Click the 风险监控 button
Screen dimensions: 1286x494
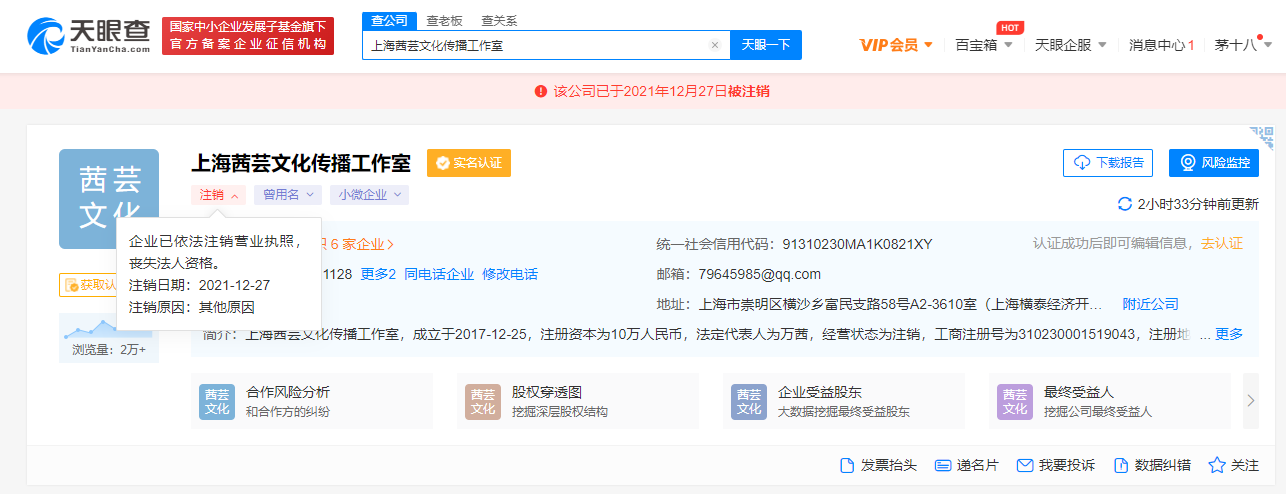(1214, 163)
